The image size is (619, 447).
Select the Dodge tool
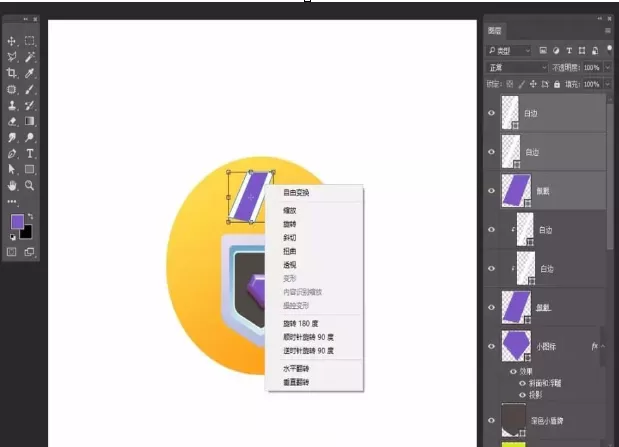tap(30, 137)
